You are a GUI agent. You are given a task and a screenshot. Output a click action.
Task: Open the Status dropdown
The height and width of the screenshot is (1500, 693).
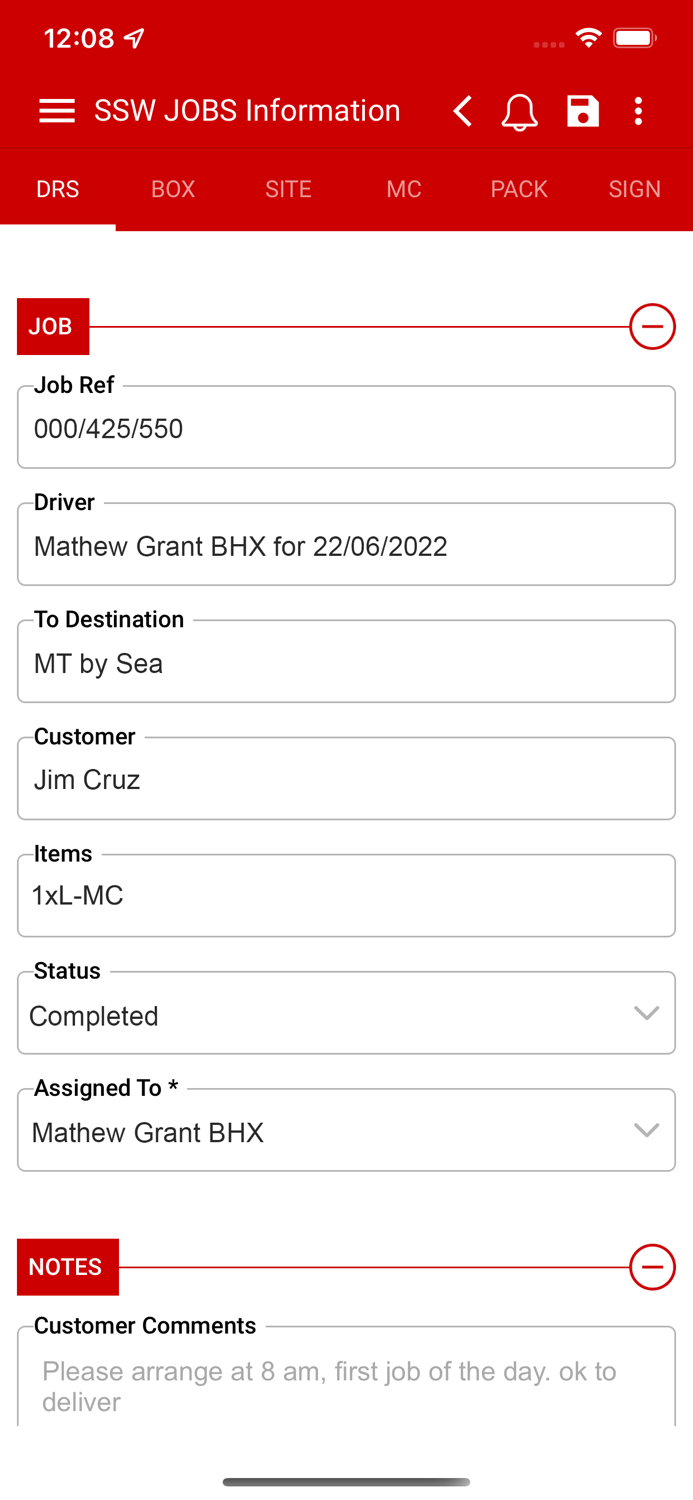(646, 1012)
